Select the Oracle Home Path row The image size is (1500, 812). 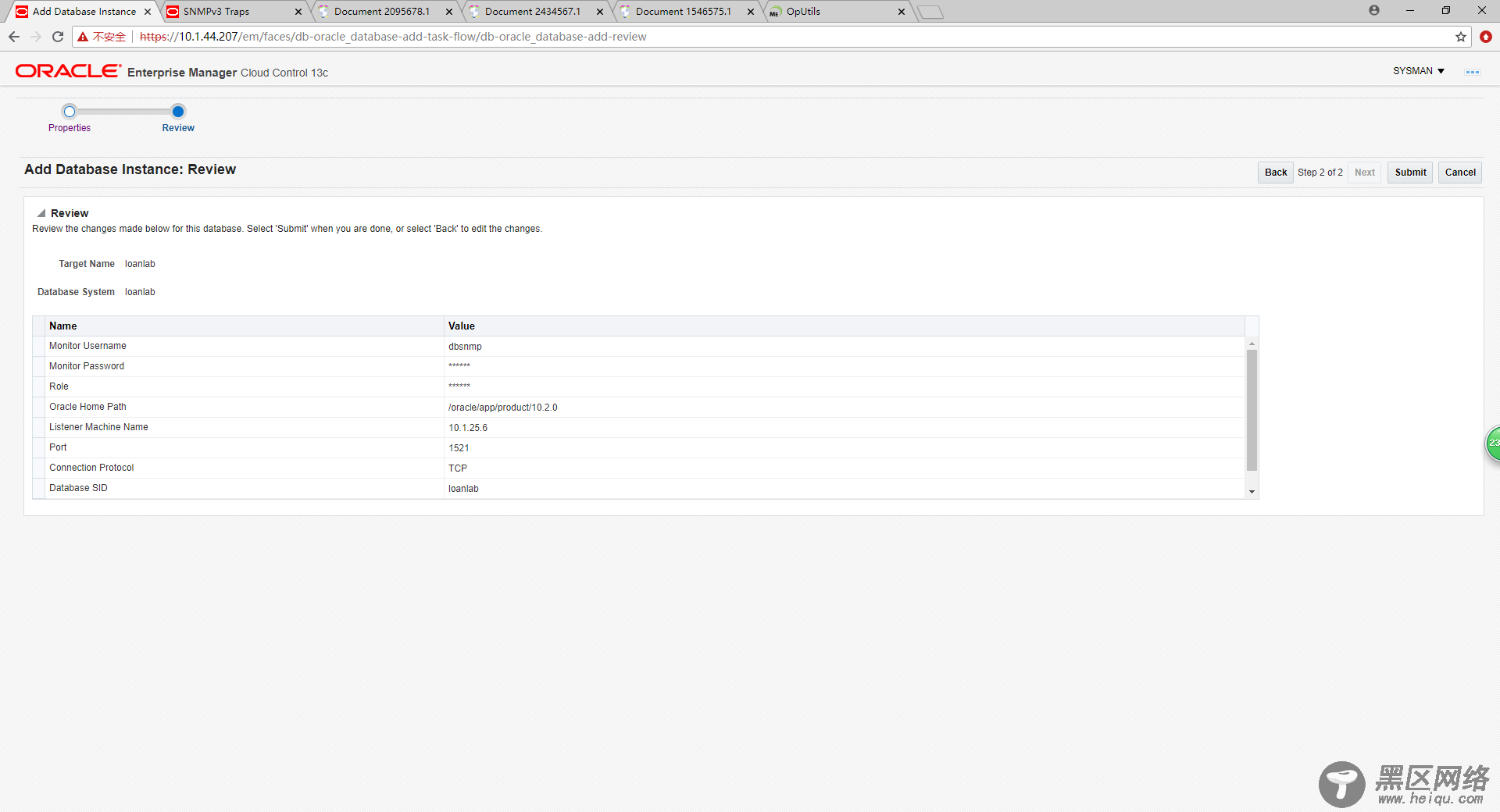(x=639, y=408)
